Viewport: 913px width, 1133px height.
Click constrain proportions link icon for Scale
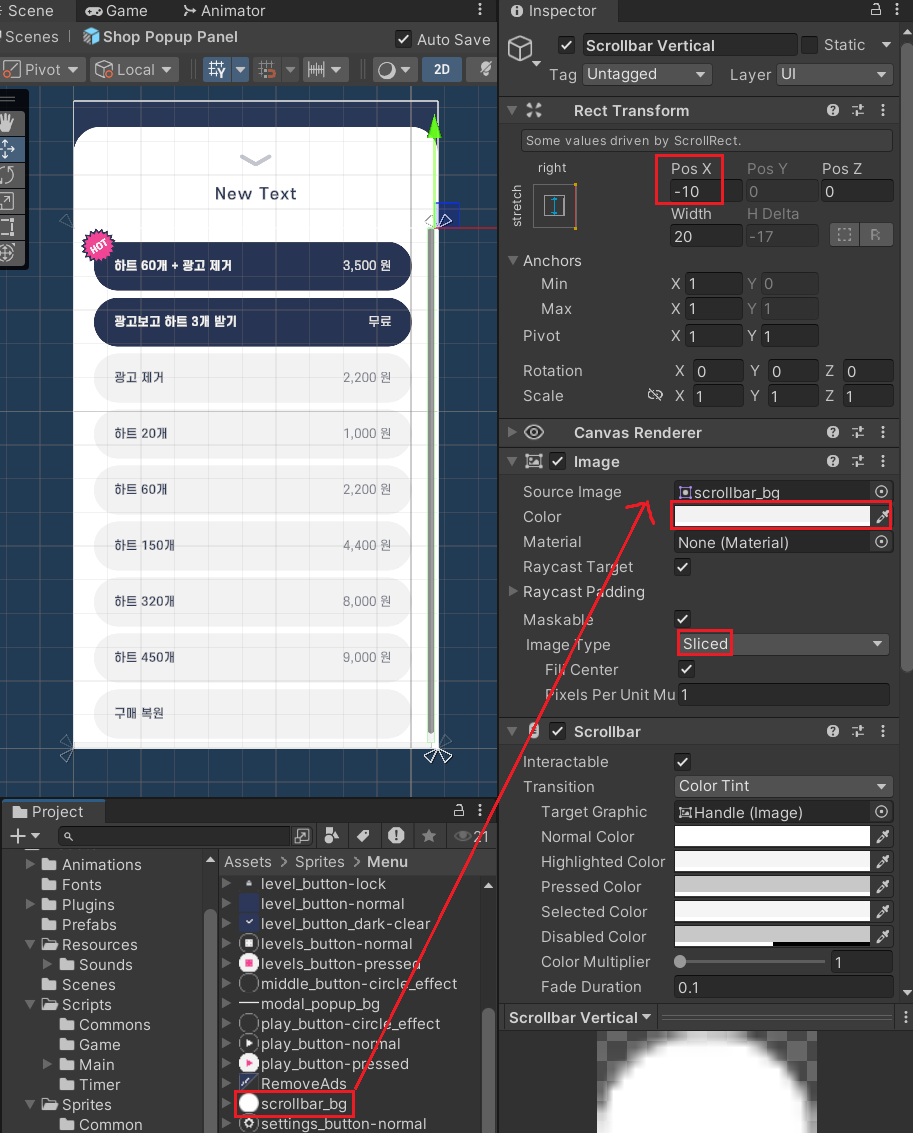click(x=655, y=395)
